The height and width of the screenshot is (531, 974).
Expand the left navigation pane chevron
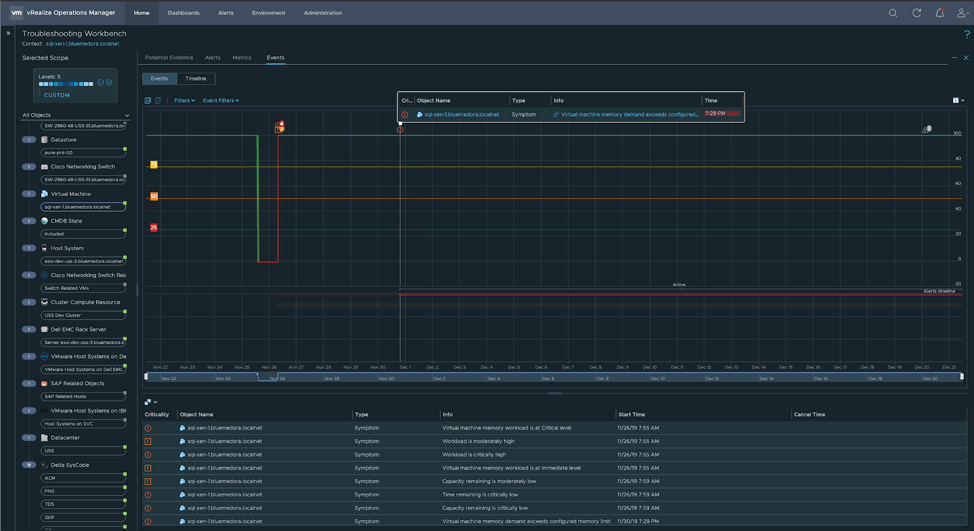point(8,34)
